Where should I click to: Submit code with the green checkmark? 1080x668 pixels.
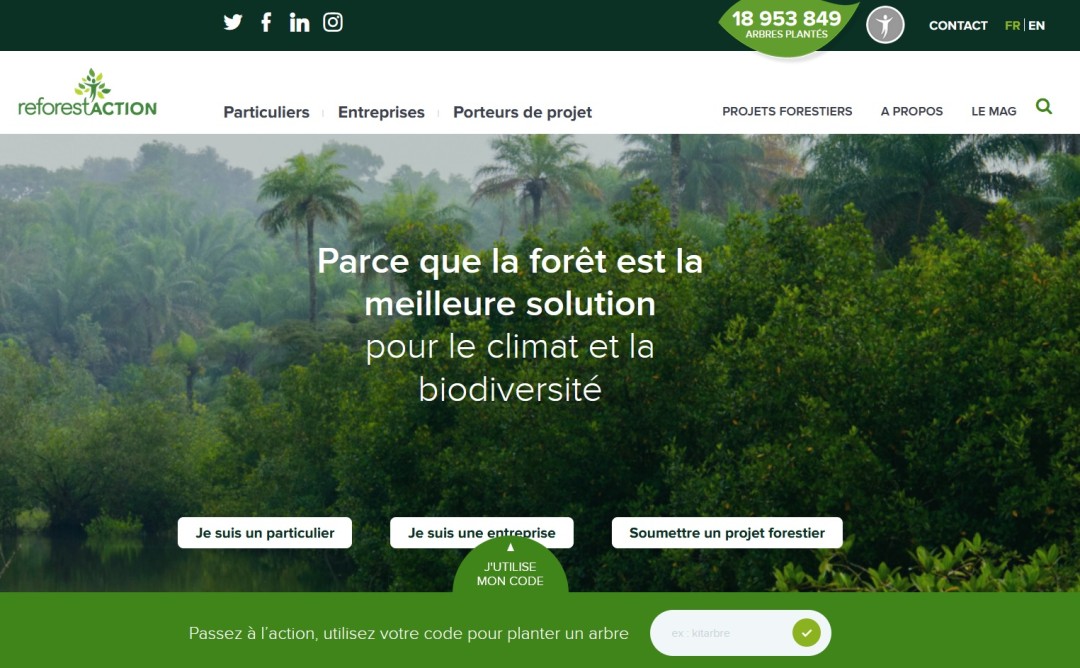coord(806,633)
